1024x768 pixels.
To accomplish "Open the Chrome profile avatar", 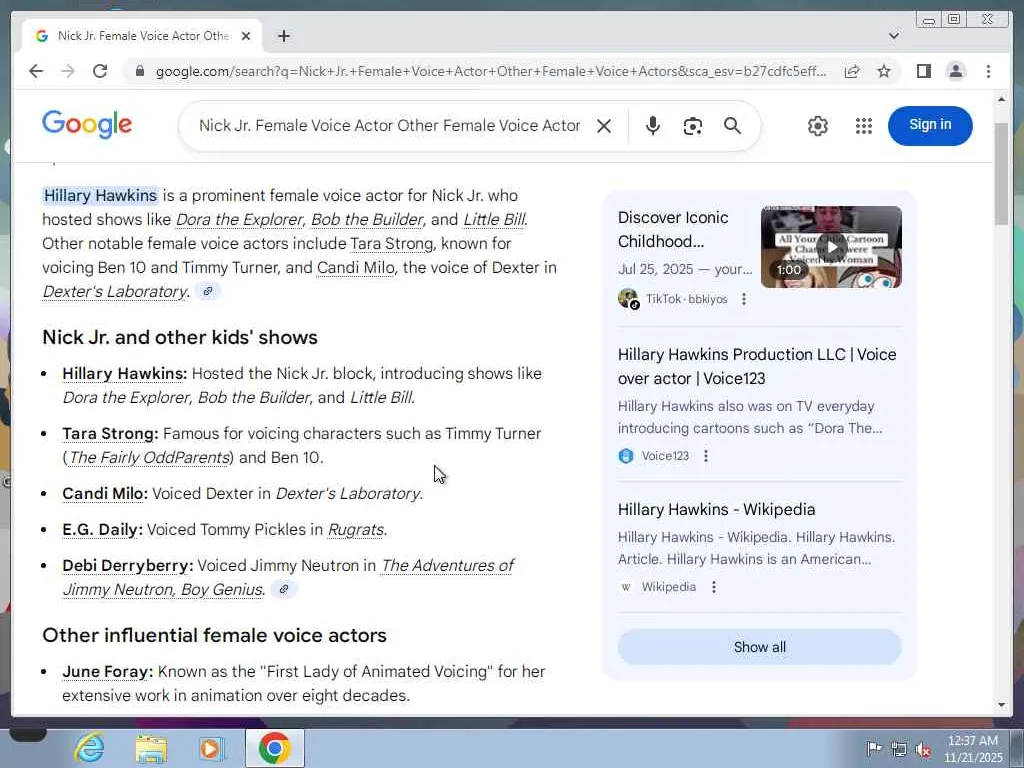I will pyautogui.click(x=955, y=71).
